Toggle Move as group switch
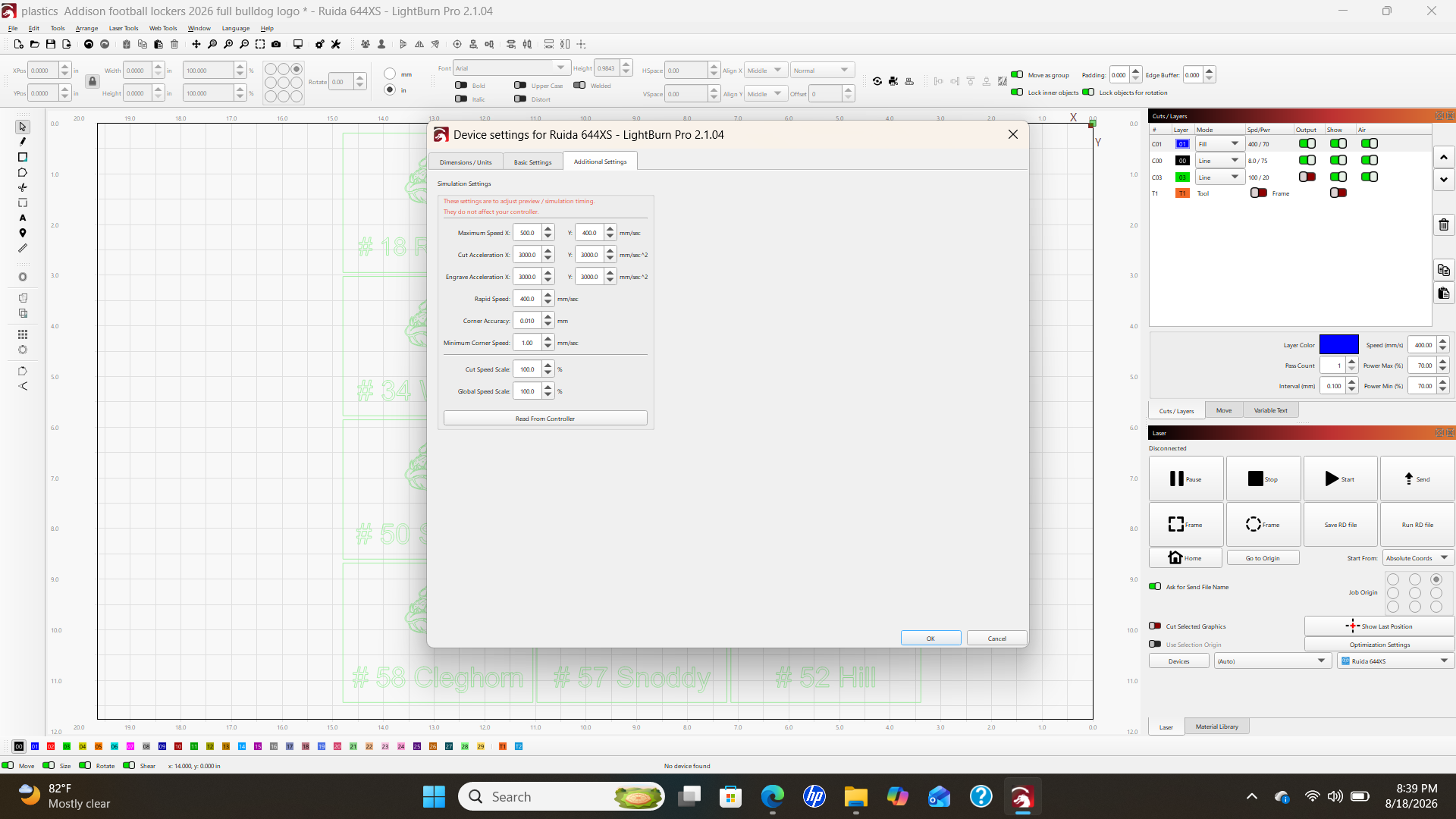 [1017, 74]
